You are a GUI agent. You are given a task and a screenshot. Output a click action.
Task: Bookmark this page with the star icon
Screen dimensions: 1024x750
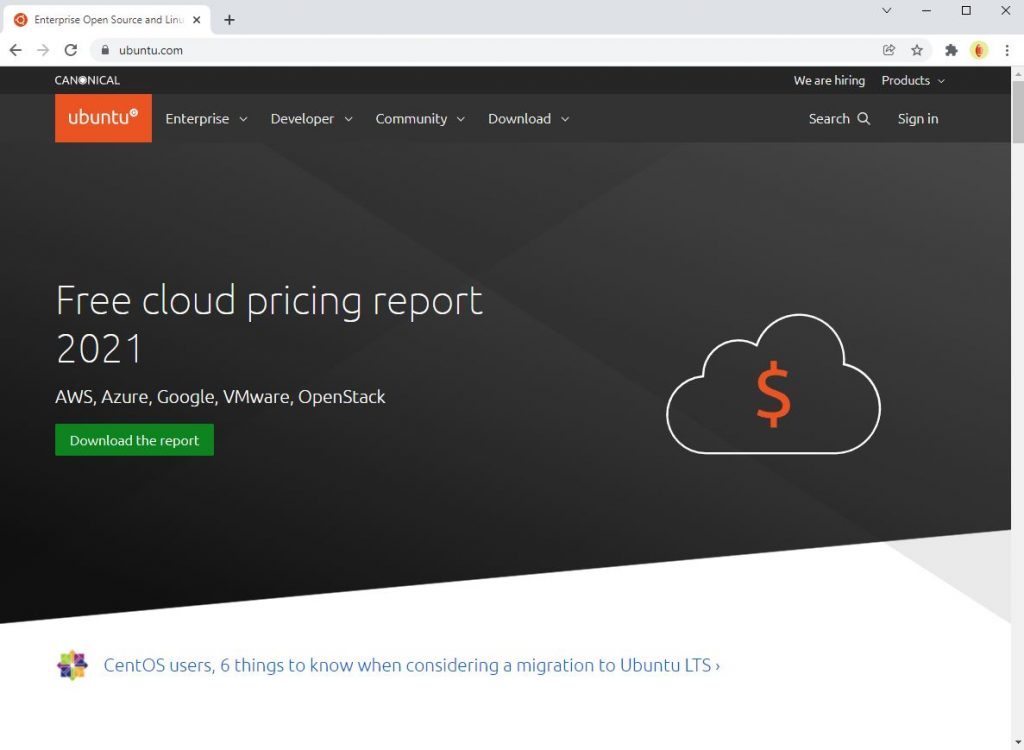pos(917,50)
